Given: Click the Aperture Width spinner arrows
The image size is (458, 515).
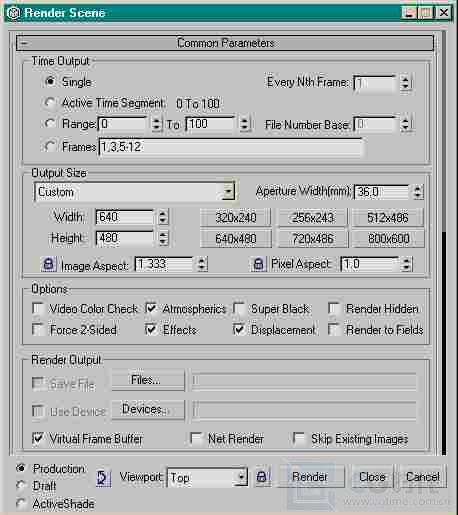Looking at the screenshot, I should (x=418, y=192).
